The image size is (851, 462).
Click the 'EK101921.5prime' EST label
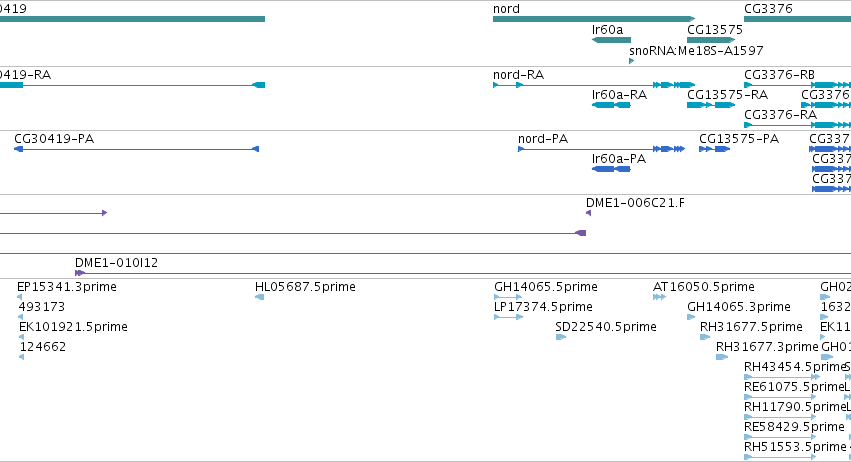pyautogui.click(x=73, y=327)
